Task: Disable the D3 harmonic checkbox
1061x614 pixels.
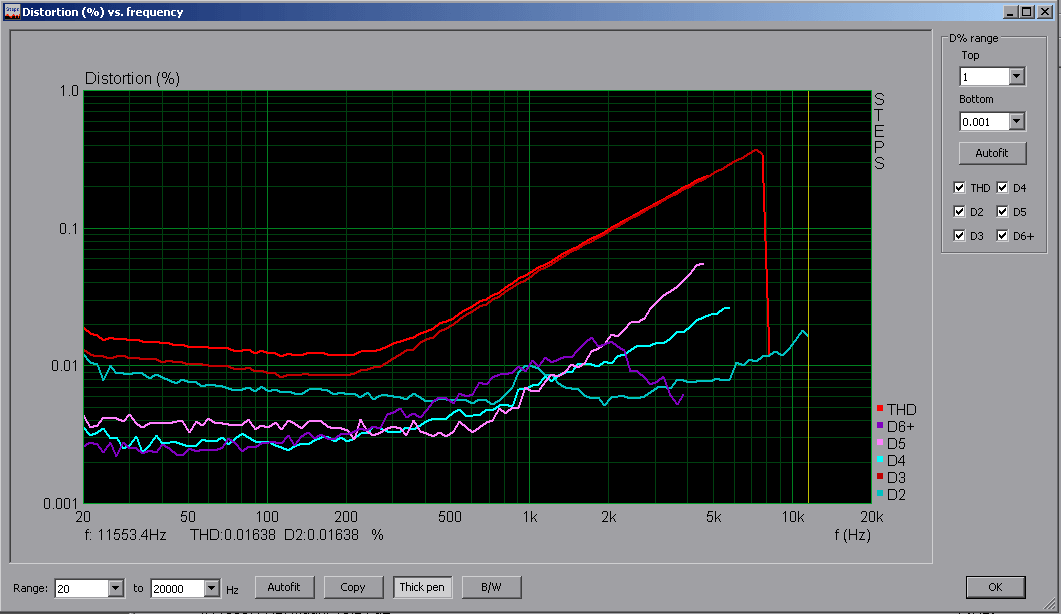Action: (960, 236)
